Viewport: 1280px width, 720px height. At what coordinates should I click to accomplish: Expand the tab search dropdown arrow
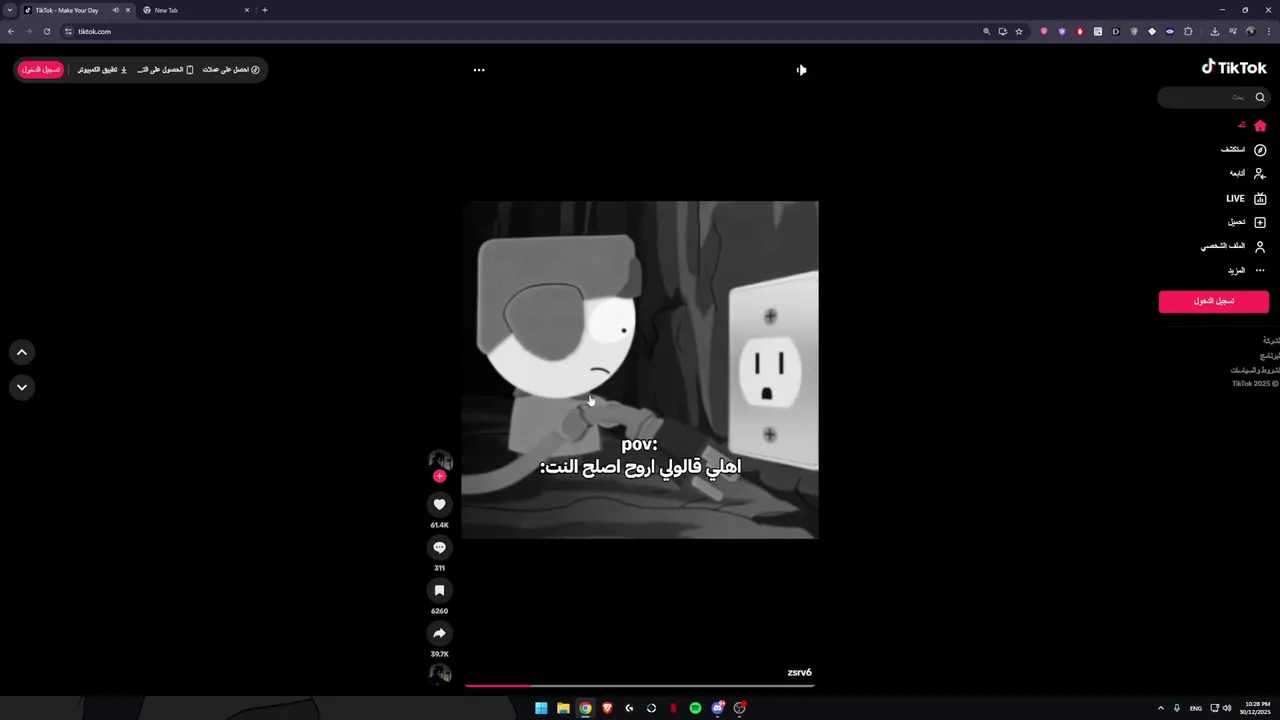[10, 10]
